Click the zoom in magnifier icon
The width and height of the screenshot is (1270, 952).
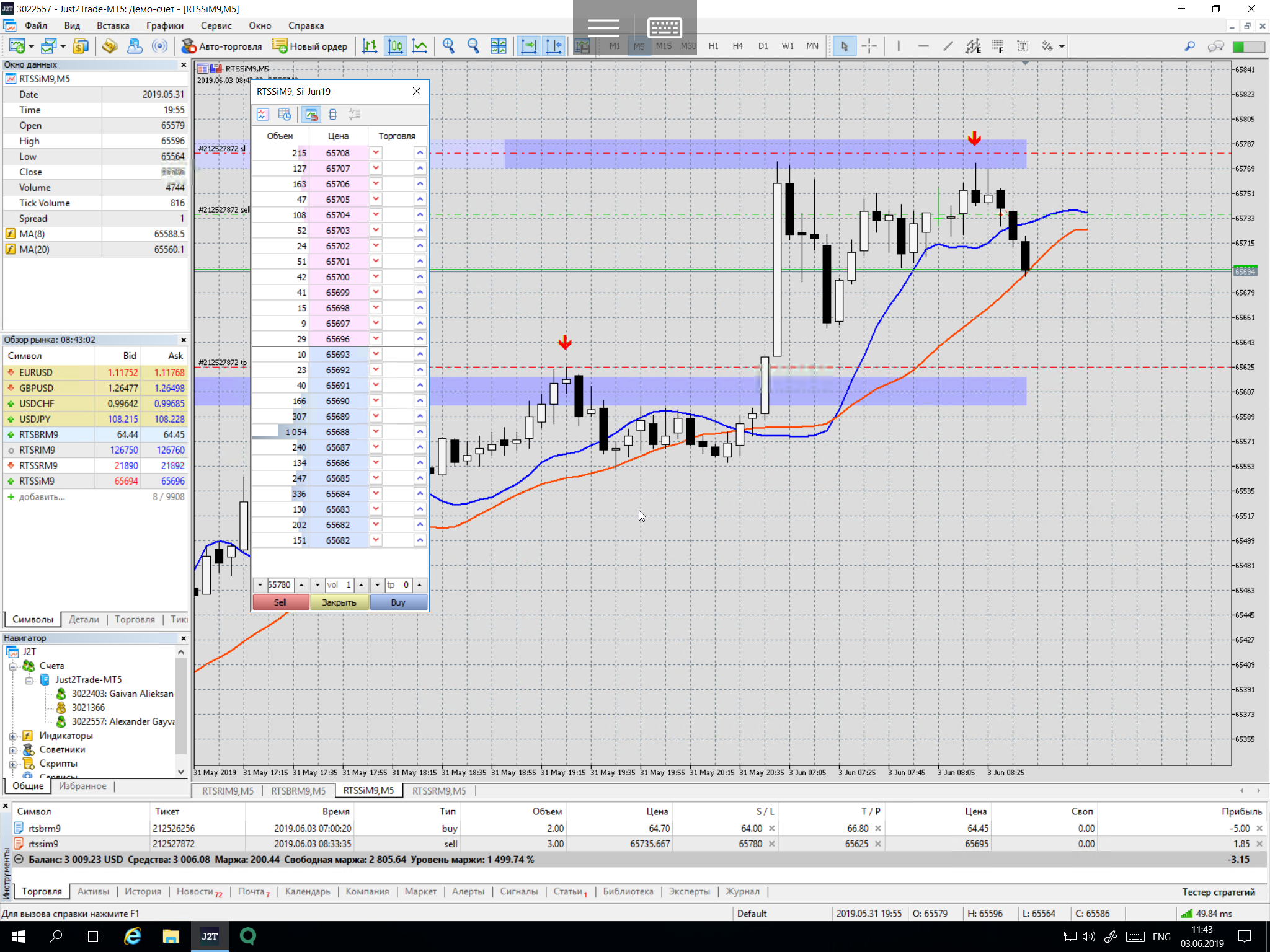click(x=448, y=46)
